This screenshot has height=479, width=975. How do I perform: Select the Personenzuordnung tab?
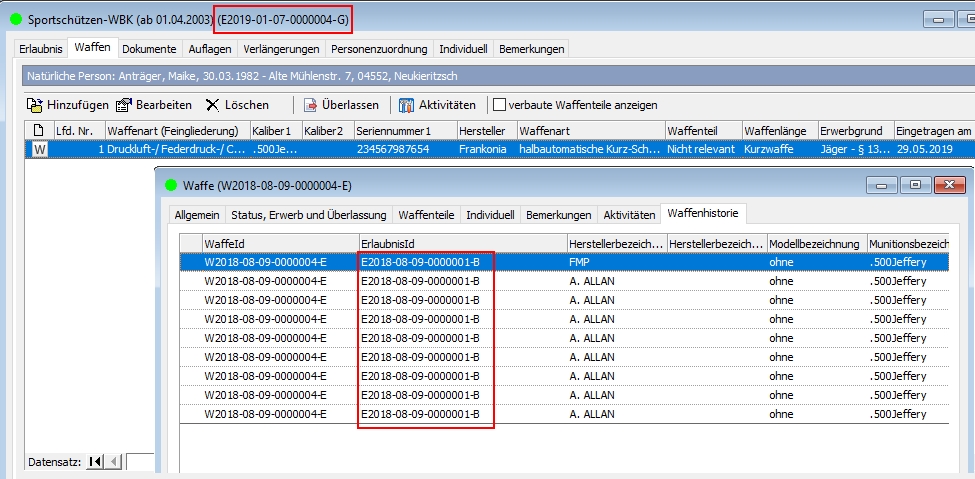tap(380, 48)
